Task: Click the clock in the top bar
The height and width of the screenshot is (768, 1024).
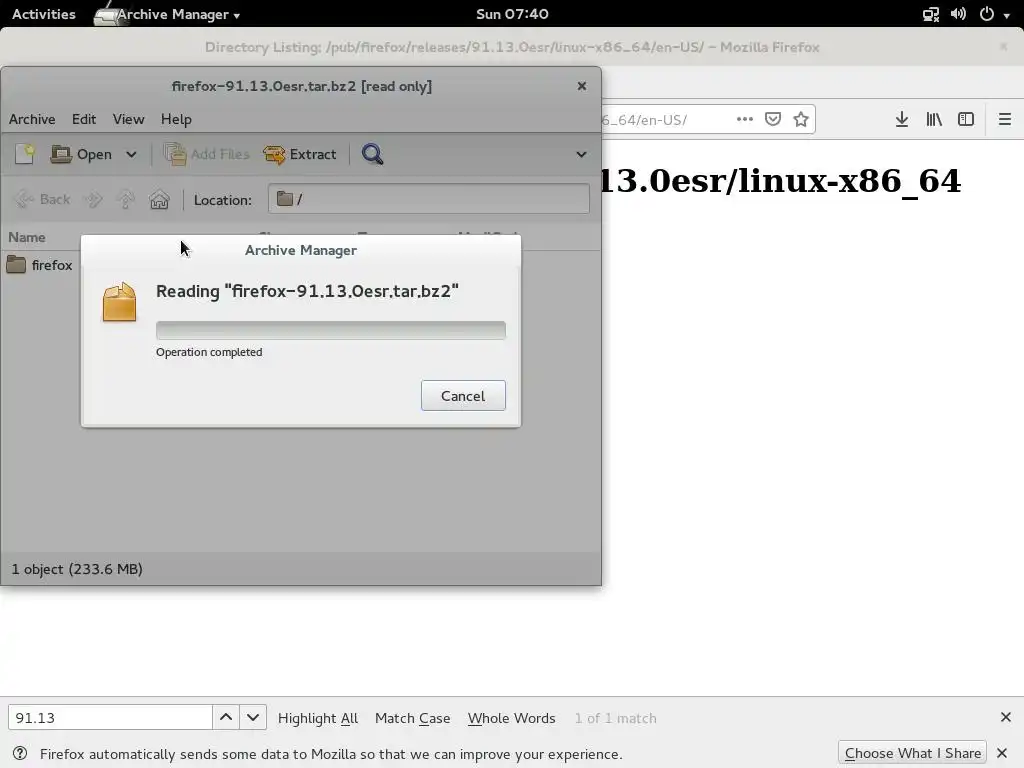Action: (x=512, y=14)
